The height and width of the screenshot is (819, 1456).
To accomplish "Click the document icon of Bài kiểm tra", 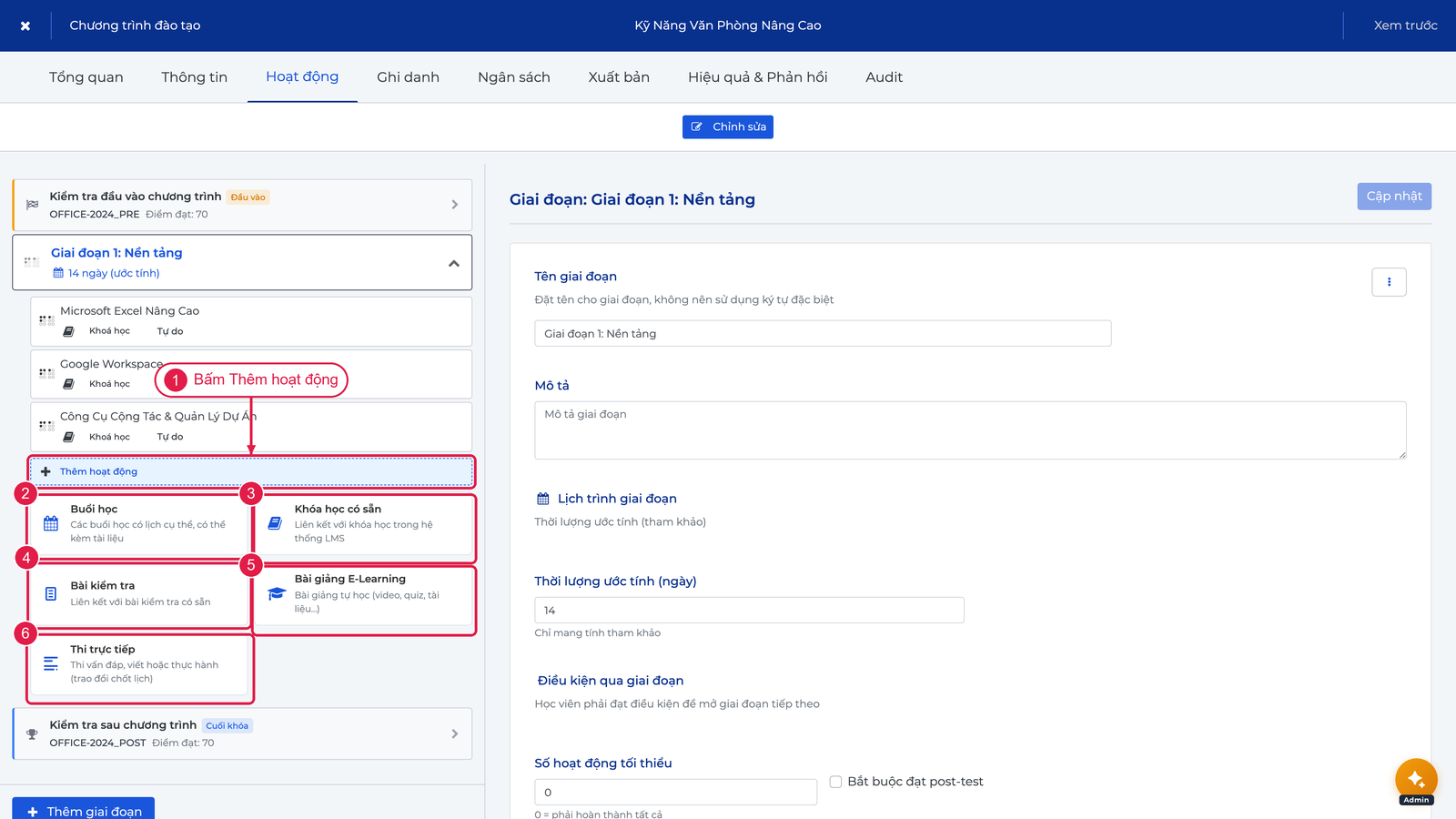I will [51, 593].
